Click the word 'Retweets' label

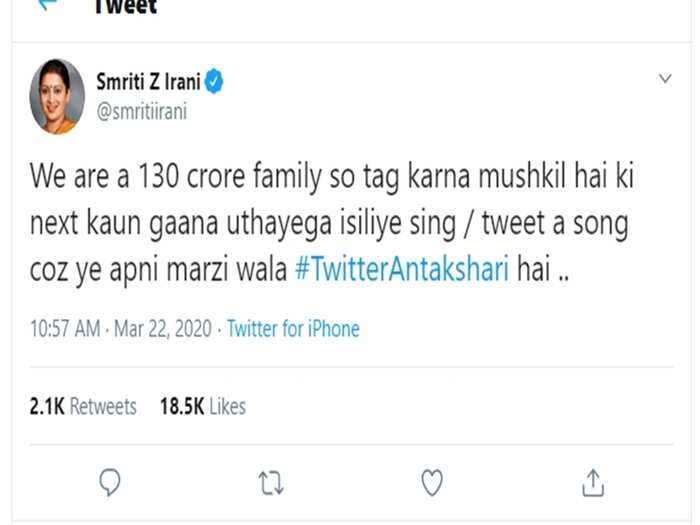pos(103,406)
